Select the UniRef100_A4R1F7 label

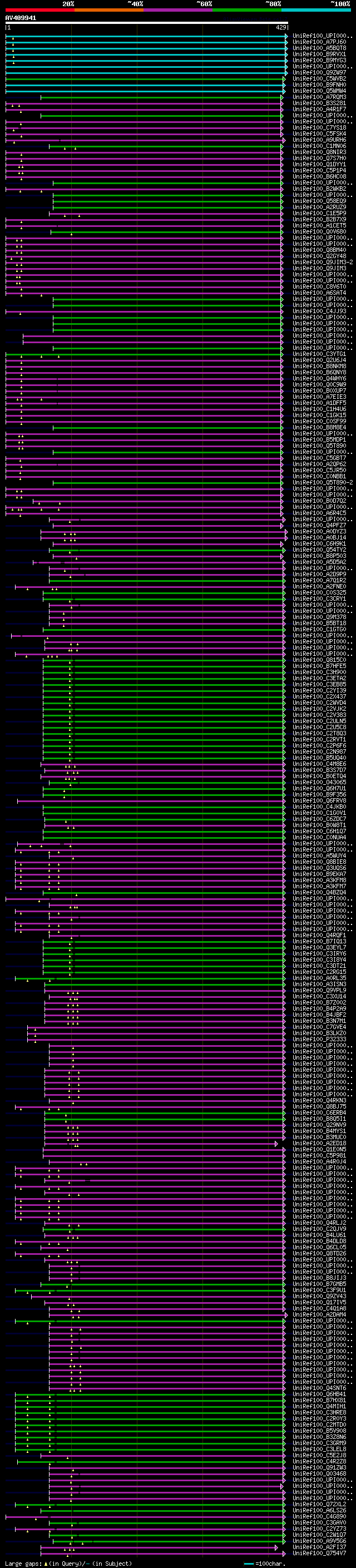click(x=319, y=110)
